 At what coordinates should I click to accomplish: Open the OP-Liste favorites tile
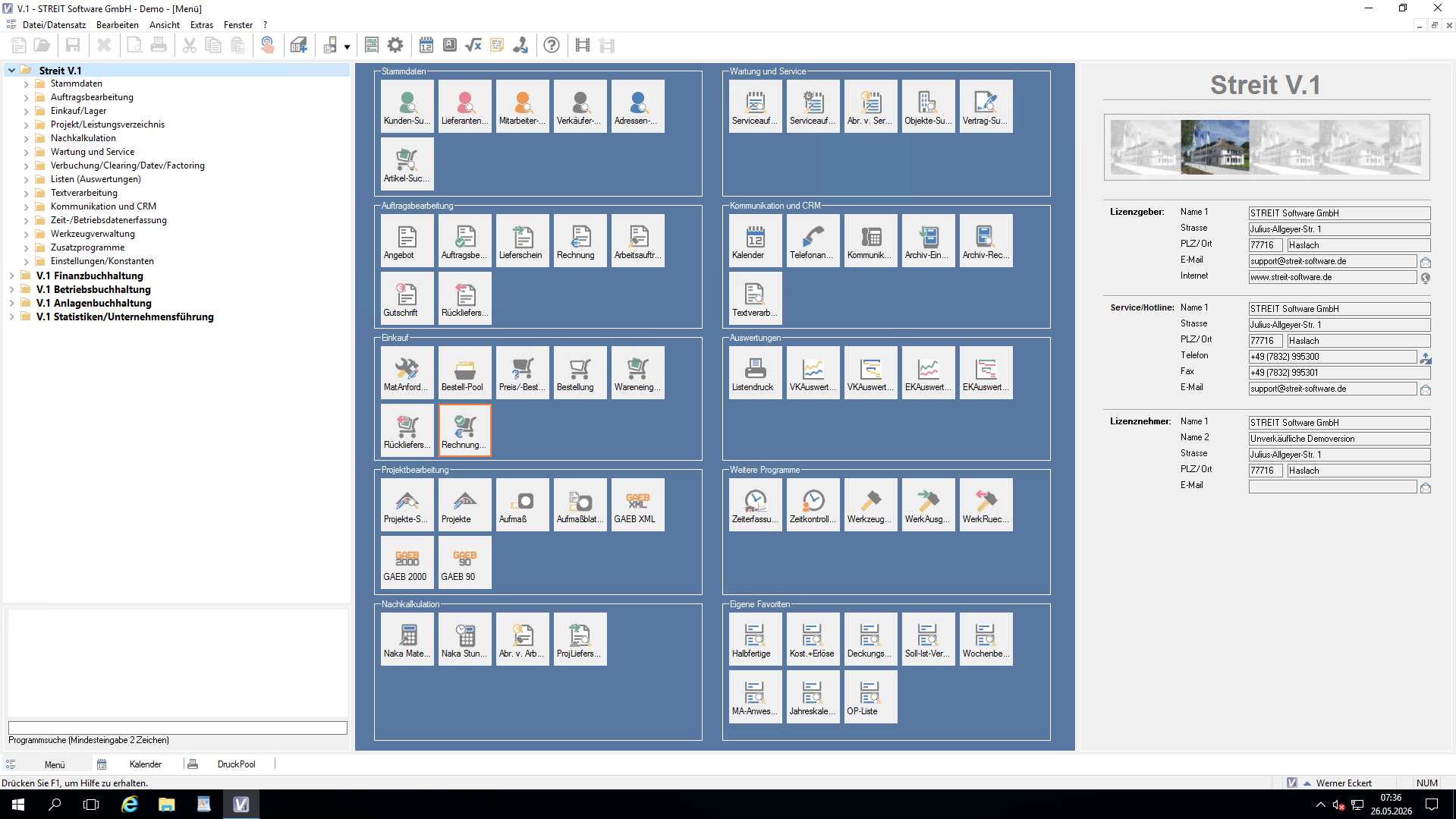tap(871, 697)
